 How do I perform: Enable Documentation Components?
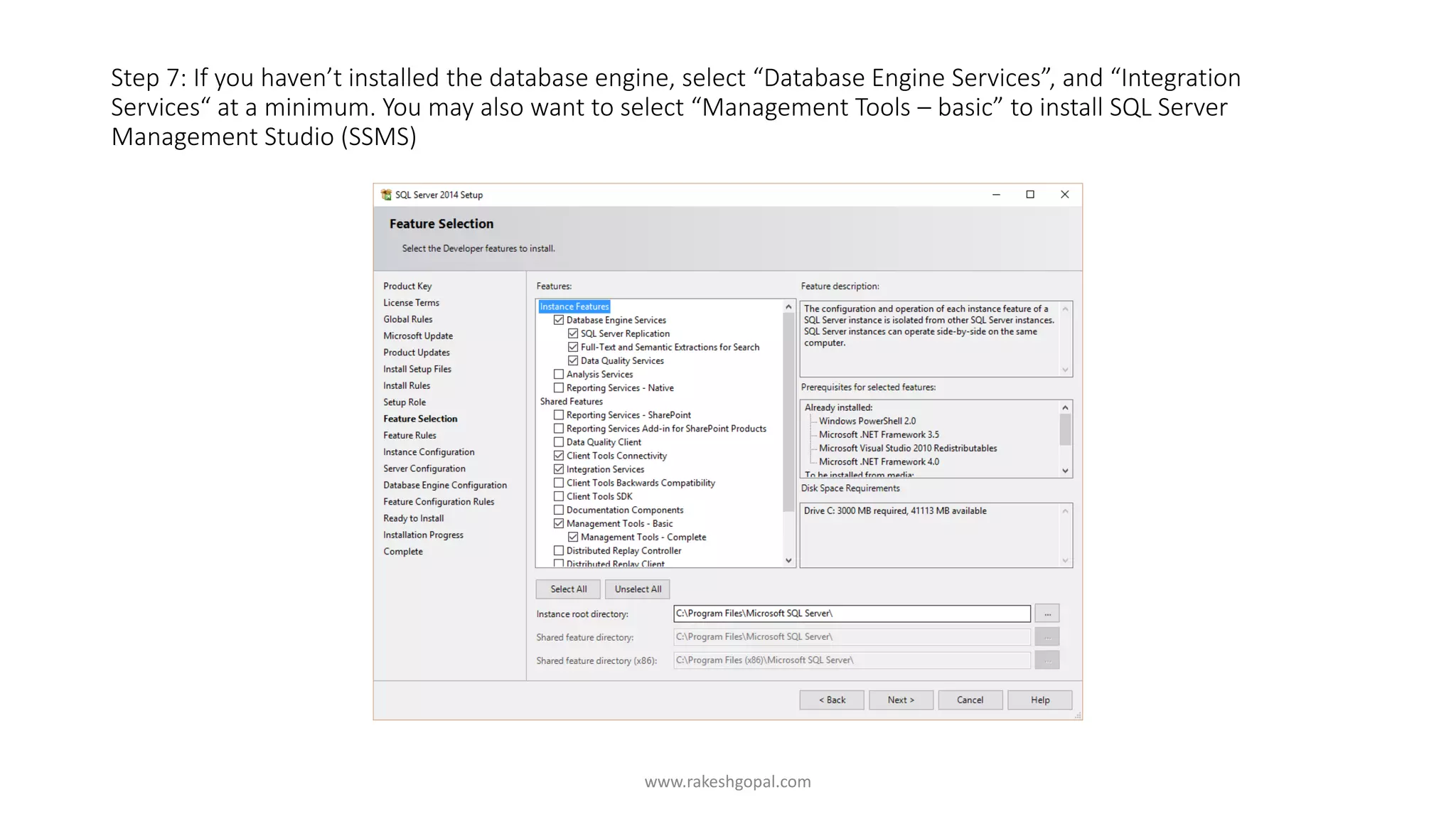point(559,510)
